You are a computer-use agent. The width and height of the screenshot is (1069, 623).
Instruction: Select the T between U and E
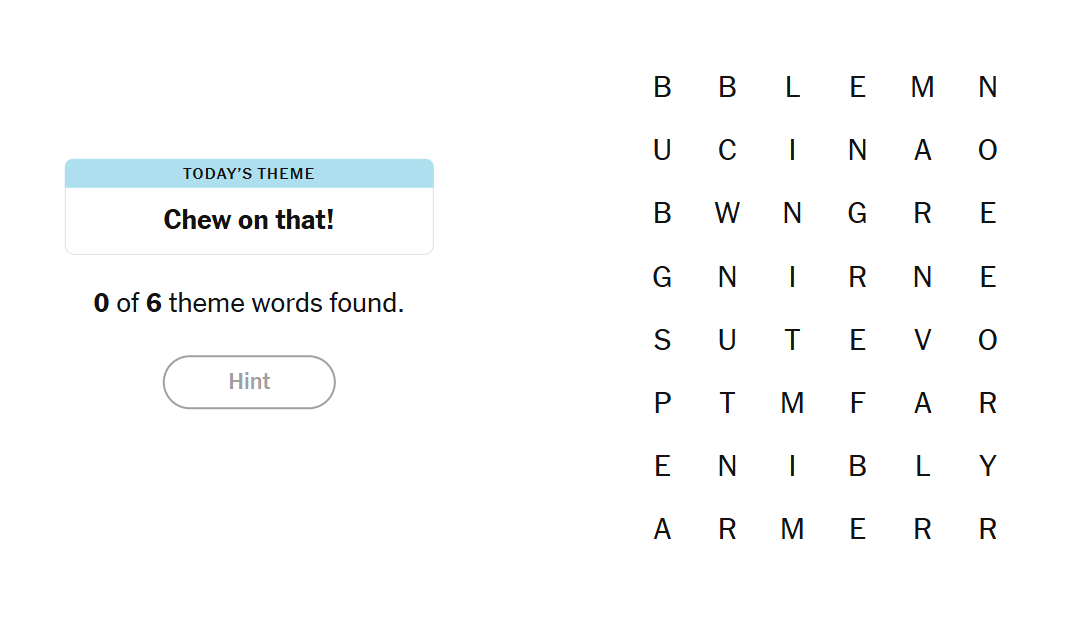click(x=792, y=340)
